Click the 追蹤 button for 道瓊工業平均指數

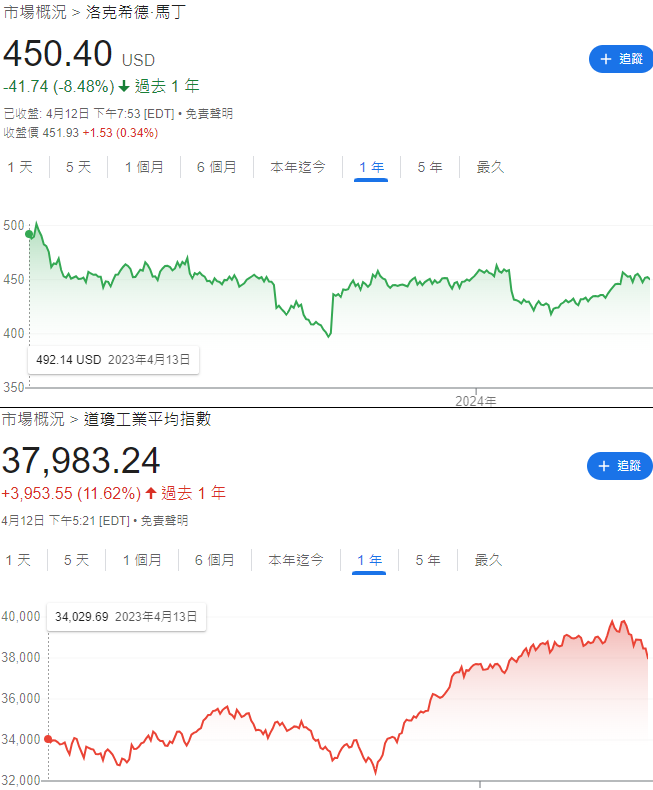point(618,466)
